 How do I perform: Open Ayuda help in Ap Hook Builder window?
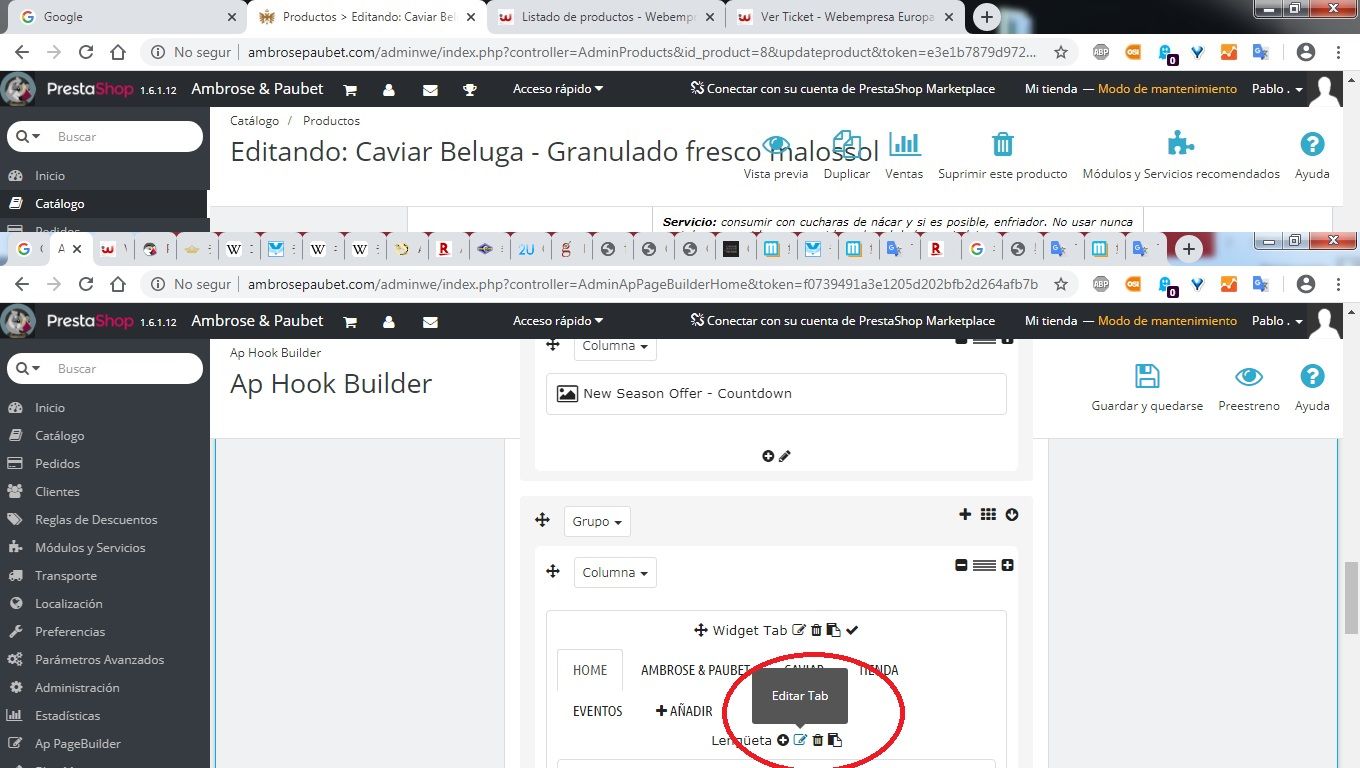(1311, 376)
